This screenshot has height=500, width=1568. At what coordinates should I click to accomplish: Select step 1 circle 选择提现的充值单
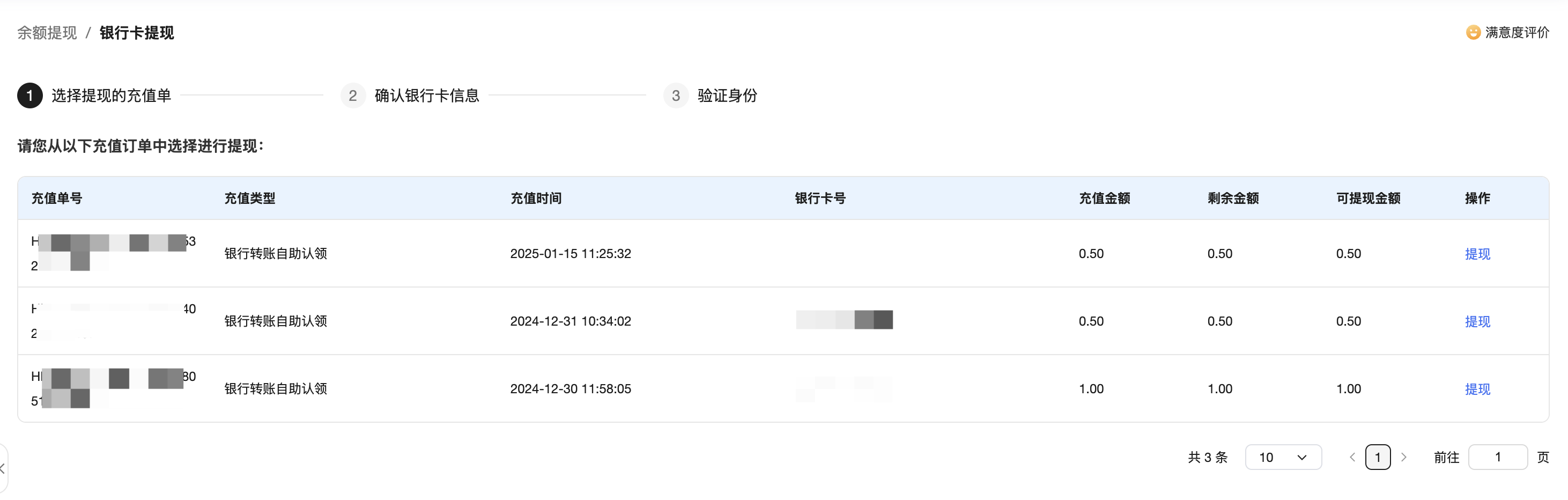pyautogui.click(x=30, y=95)
